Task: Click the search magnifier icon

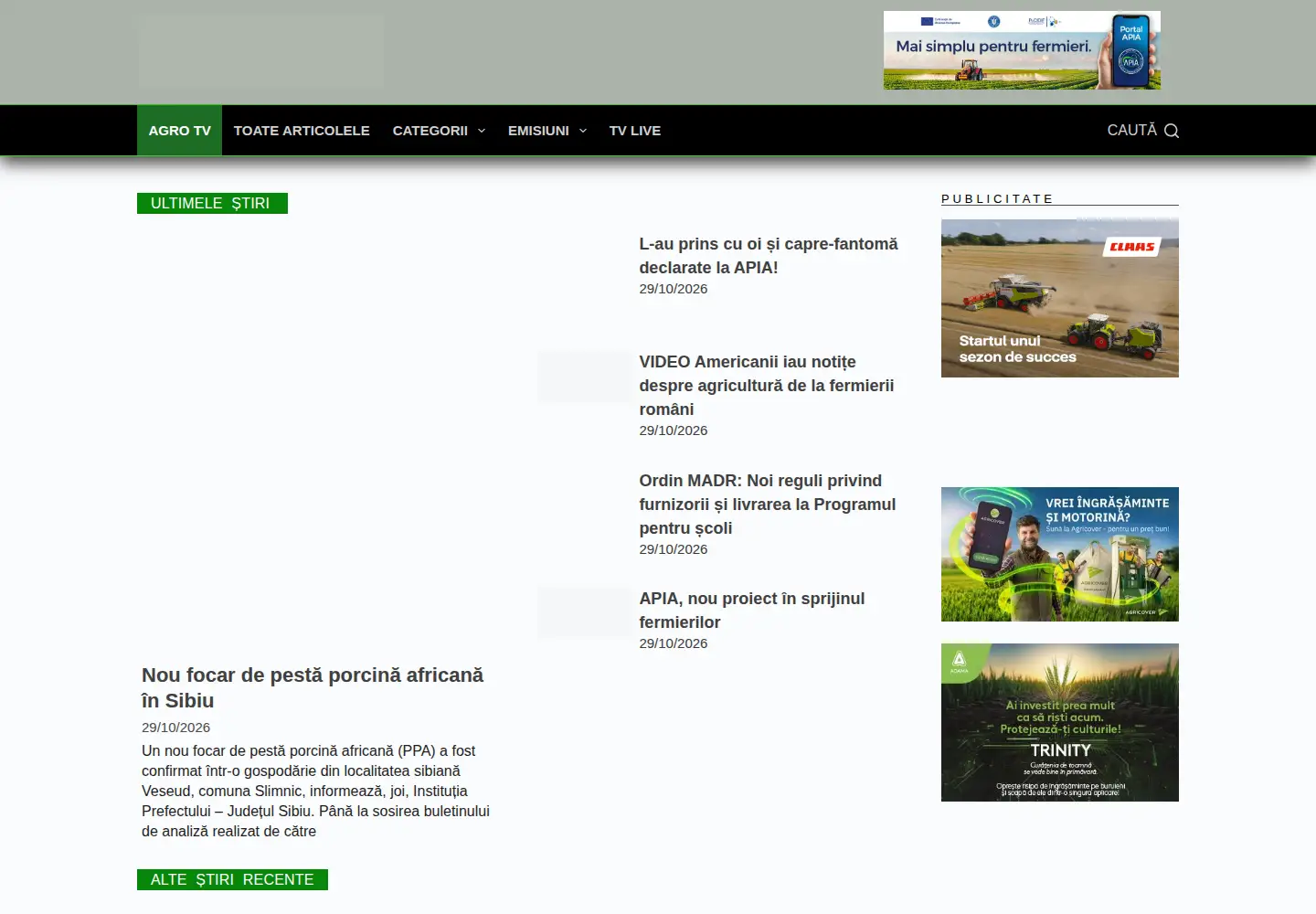Action: [1171, 131]
